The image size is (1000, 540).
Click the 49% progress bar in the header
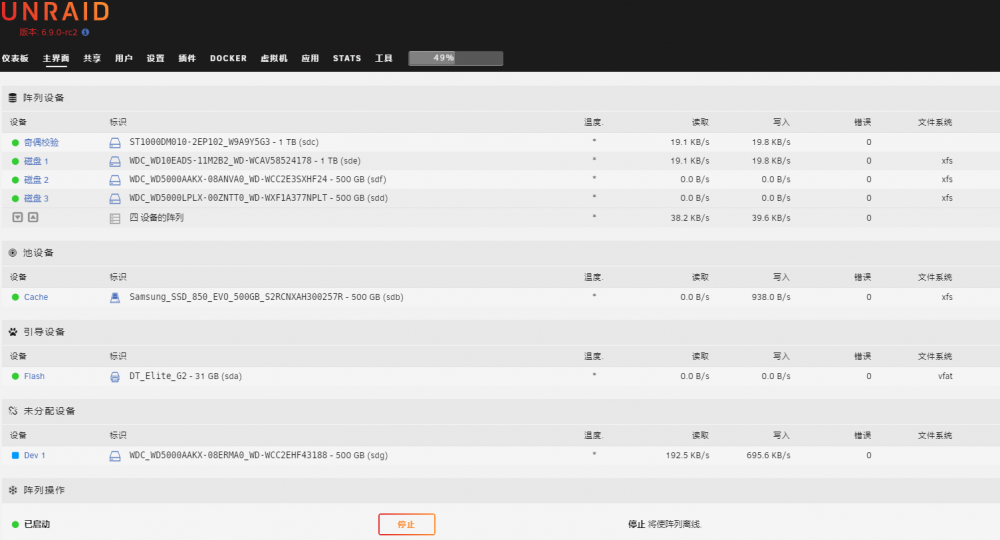point(455,58)
